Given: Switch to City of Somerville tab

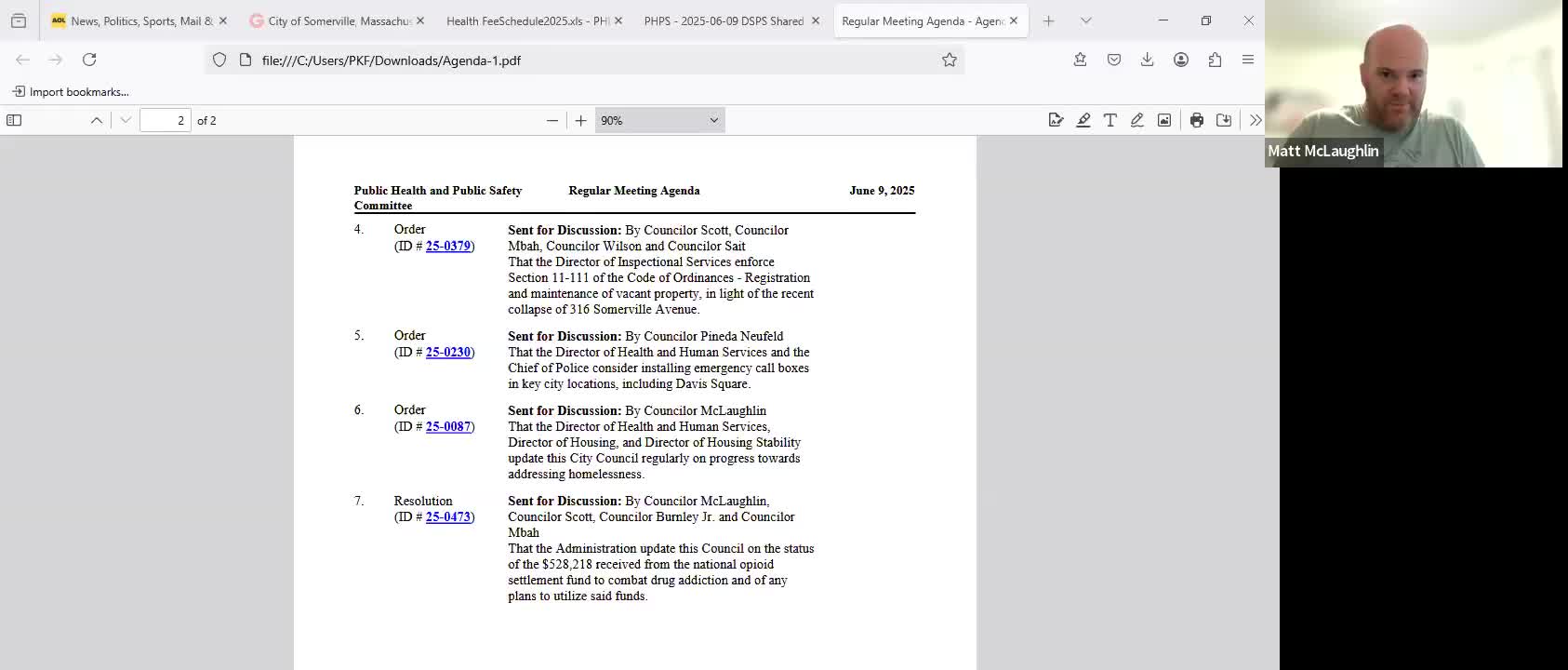Looking at the screenshot, I should (335, 20).
